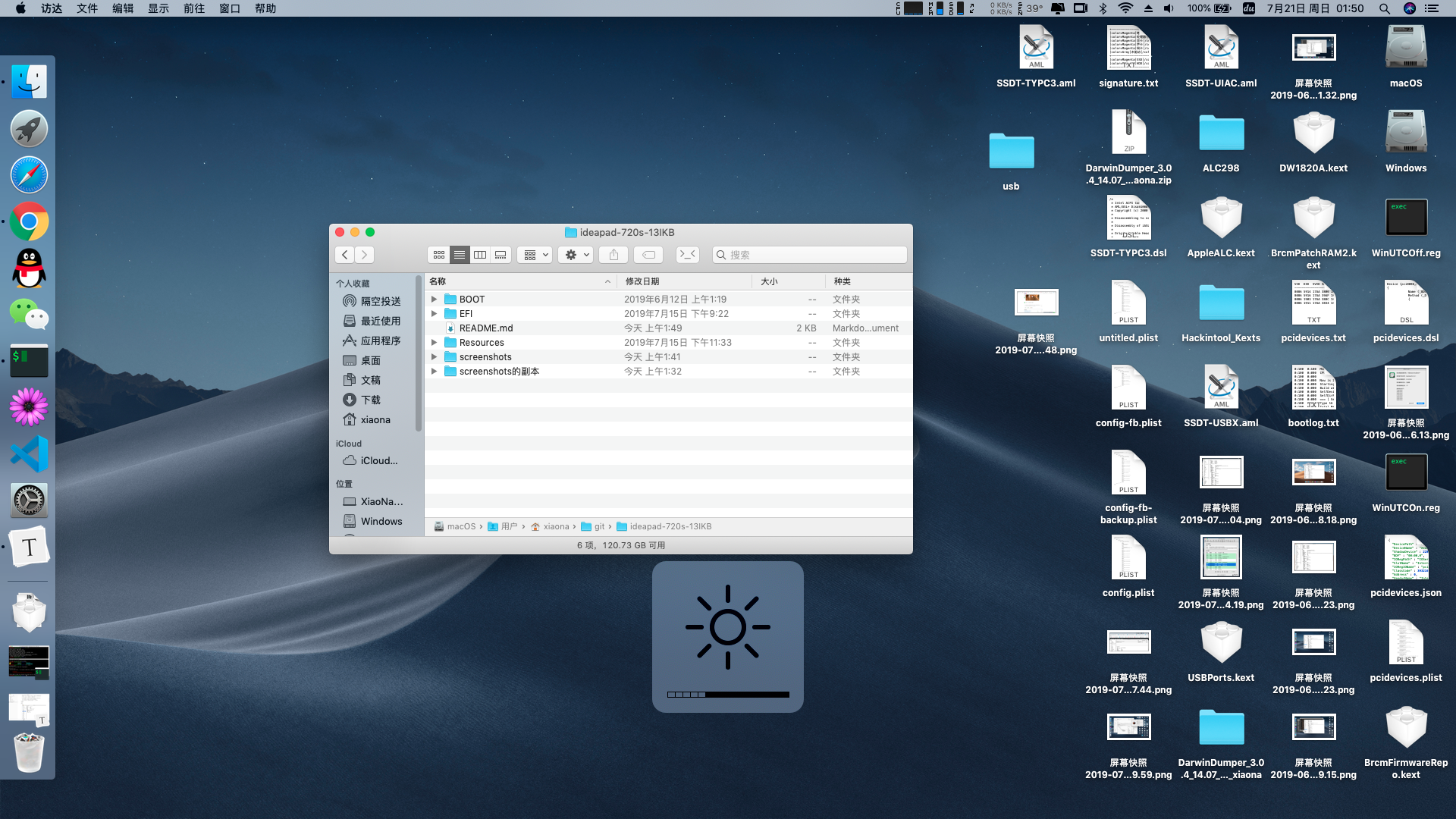
Task: Click the git folder in path bar
Action: pos(599,526)
